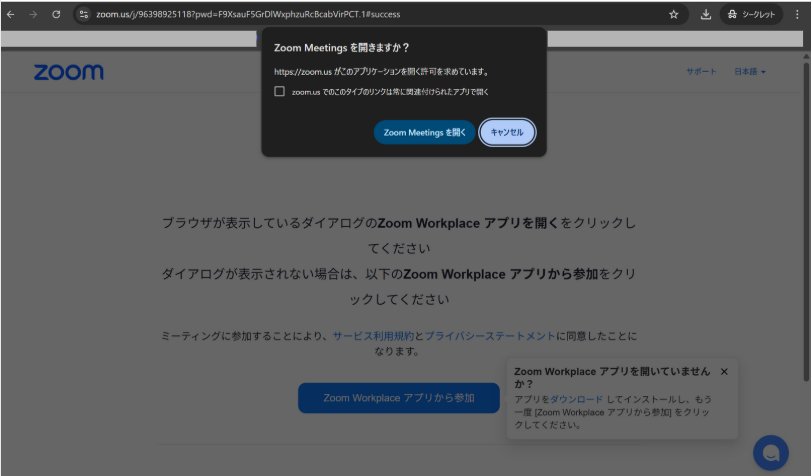Click the page vertical scrollbar
Image resolution: width=811 pixels, height=476 pixels.
(806, 222)
